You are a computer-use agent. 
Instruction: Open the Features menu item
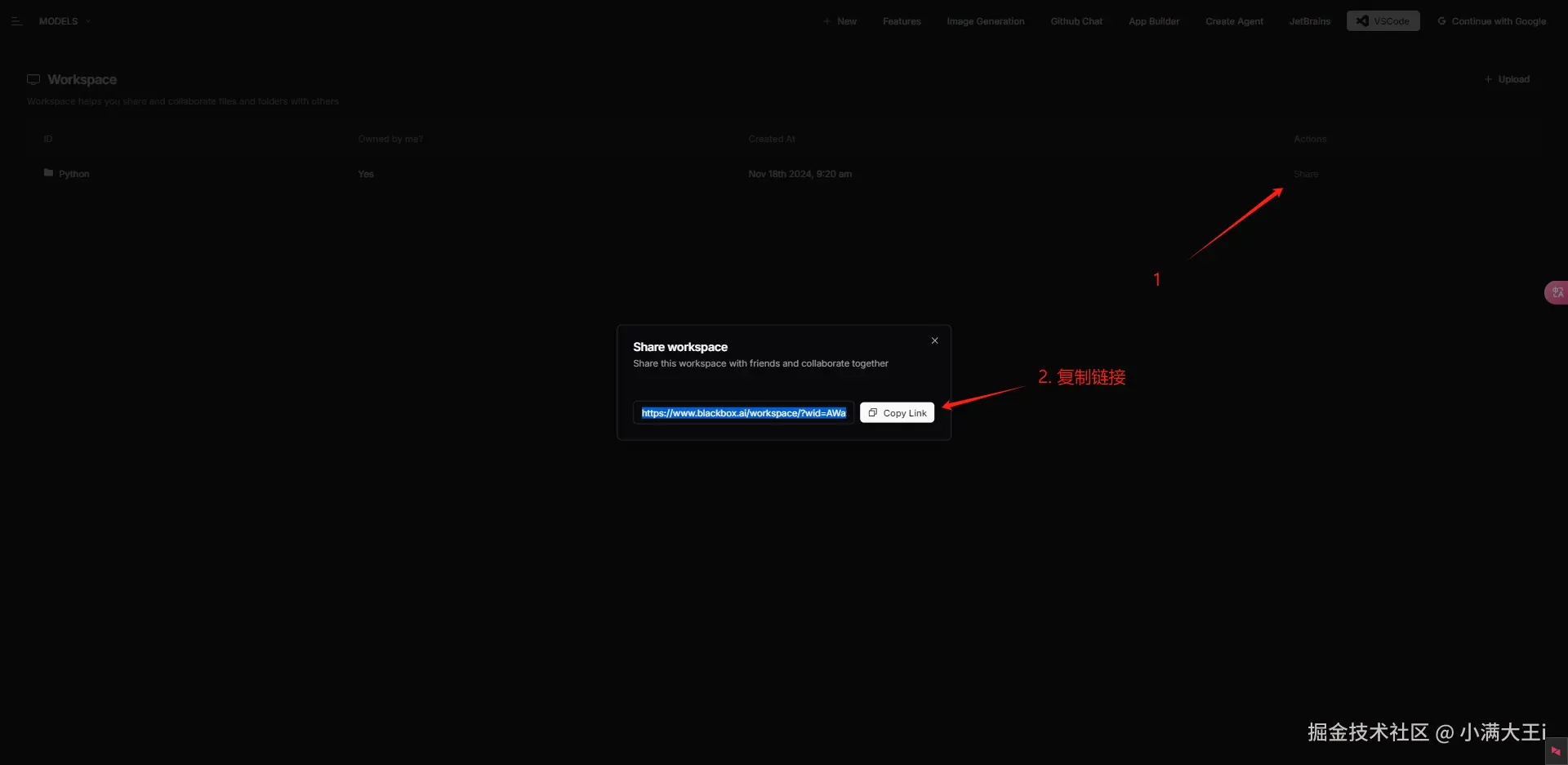(x=902, y=21)
